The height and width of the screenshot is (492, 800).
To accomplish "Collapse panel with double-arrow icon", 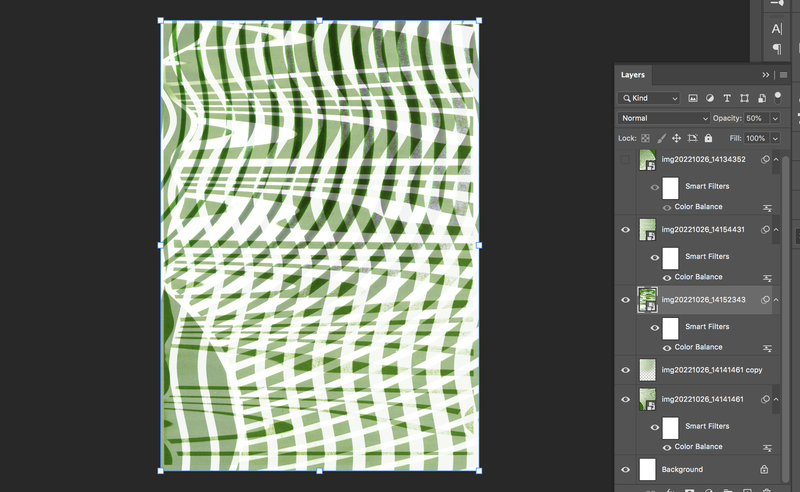I will pyautogui.click(x=766, y=75).
